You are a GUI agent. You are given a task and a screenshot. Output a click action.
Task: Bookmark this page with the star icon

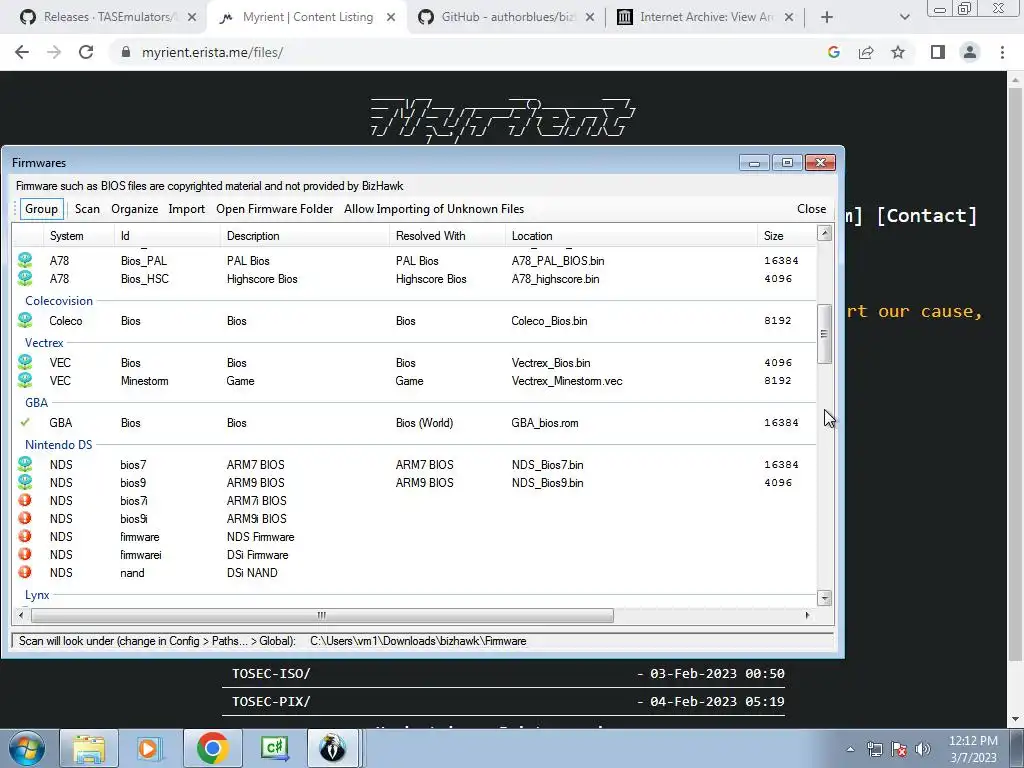point(898,52)
